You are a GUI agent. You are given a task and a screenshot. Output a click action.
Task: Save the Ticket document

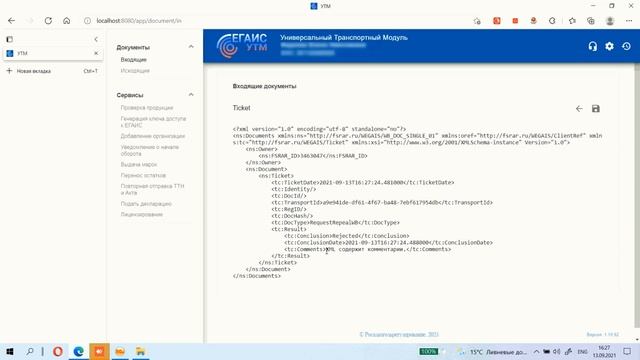point(596,109)
